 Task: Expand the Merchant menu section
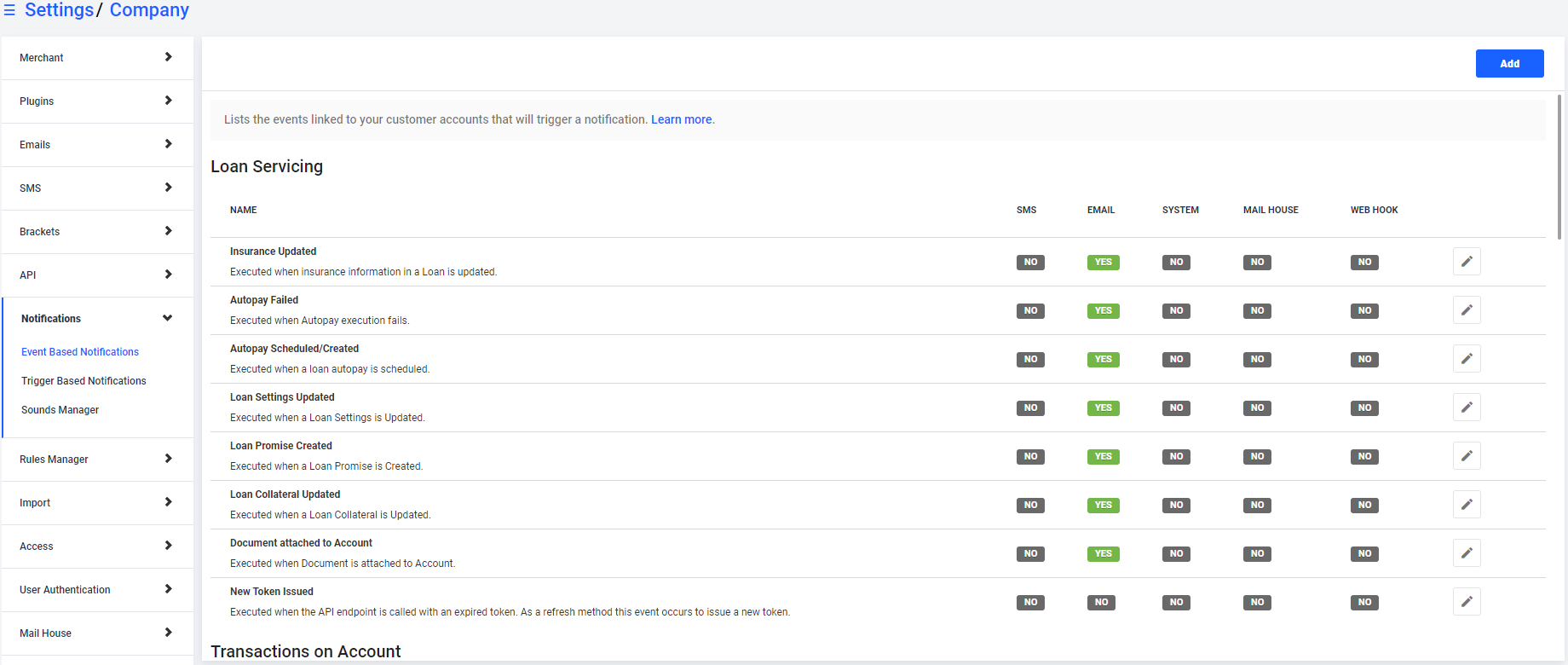97,58
